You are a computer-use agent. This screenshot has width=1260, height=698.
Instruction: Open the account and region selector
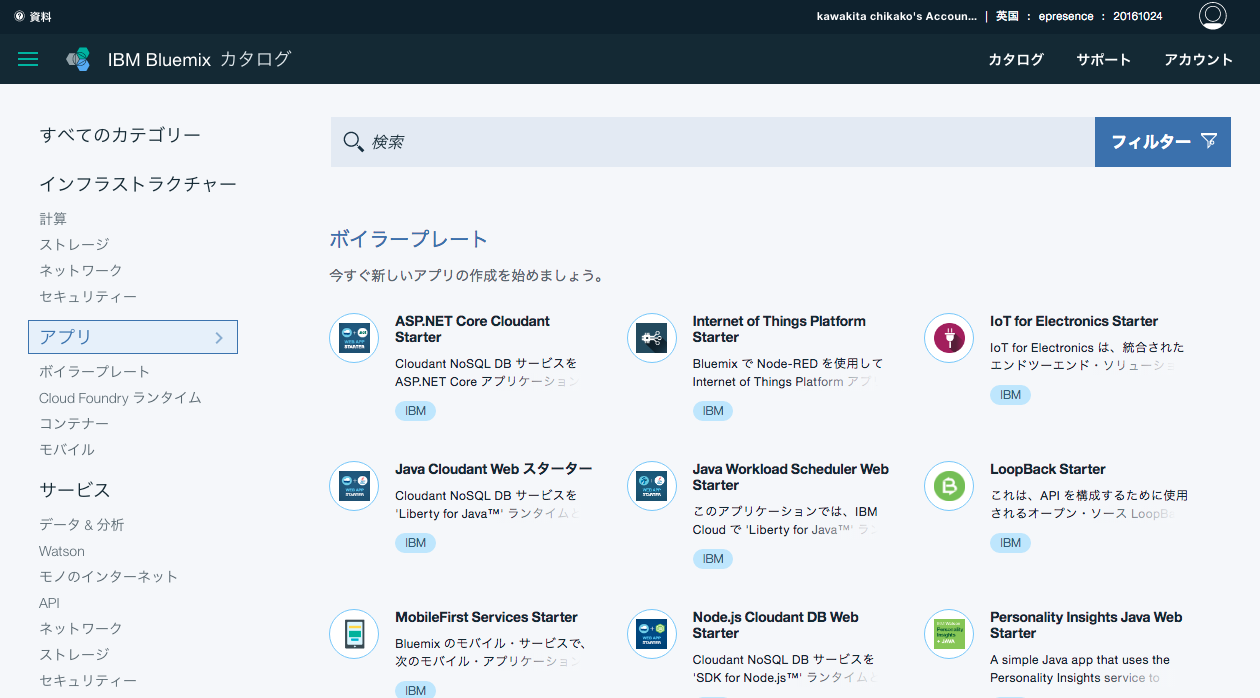[990, 16]
